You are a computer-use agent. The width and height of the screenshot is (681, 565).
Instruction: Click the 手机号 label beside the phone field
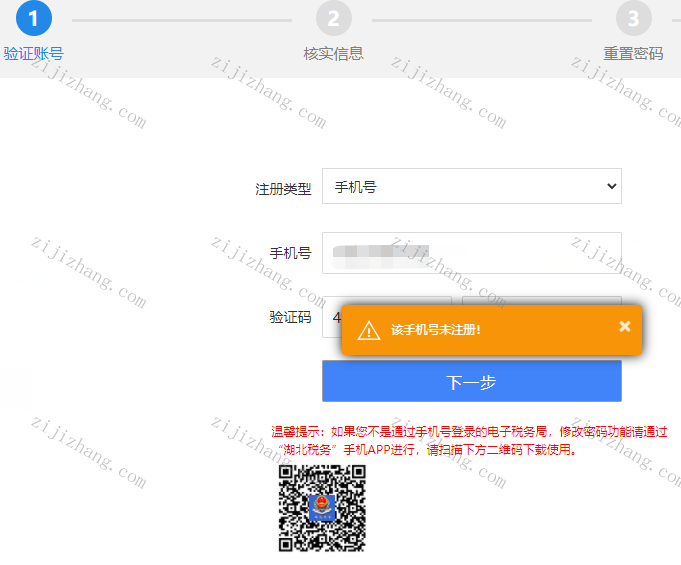290,253
